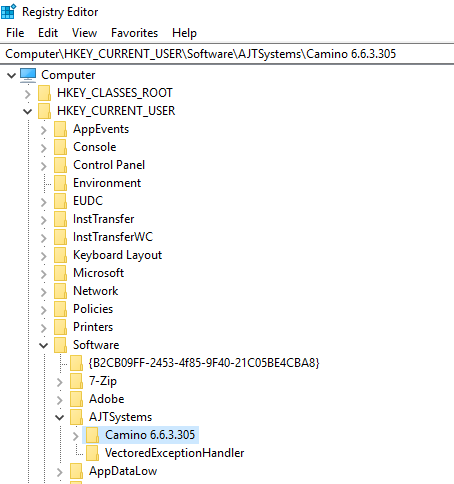Click the Adobe folder icon
The width and height of the screenshot is (454, 484).
(x=76, y=399)
